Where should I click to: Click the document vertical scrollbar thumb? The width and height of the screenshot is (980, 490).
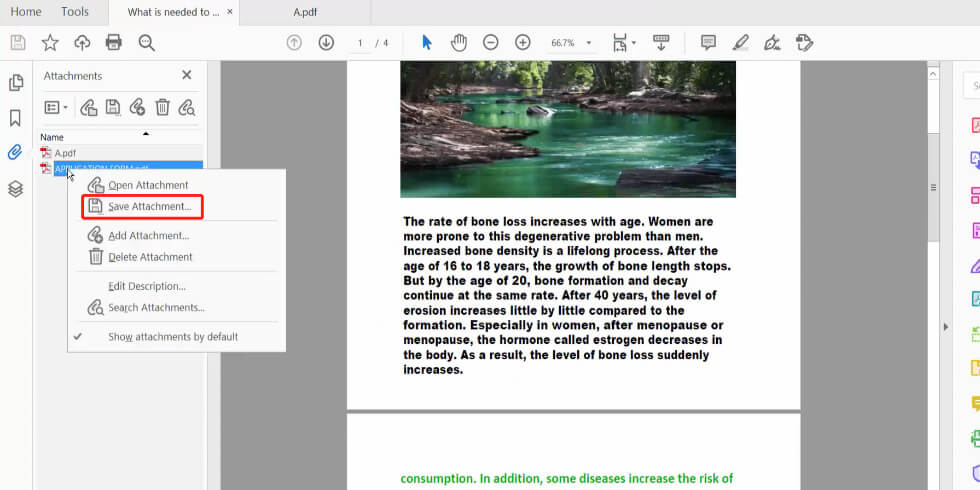(x=932, y=186)
